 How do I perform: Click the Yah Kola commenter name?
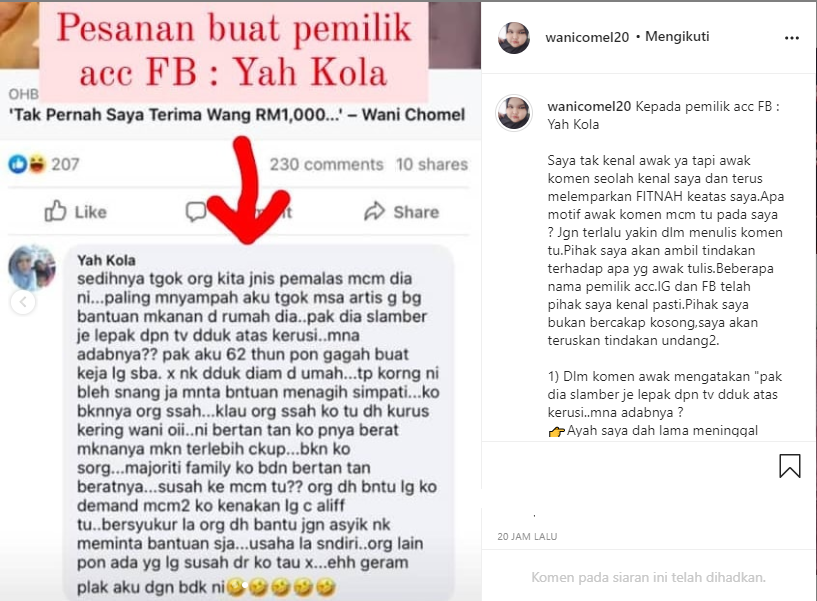tap(106, 260)
